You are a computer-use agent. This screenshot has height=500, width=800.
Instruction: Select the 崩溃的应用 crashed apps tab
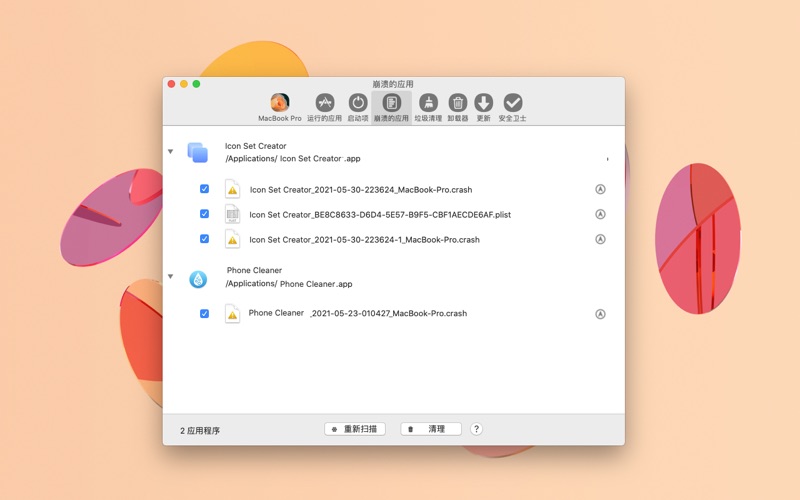click(391, 103)
